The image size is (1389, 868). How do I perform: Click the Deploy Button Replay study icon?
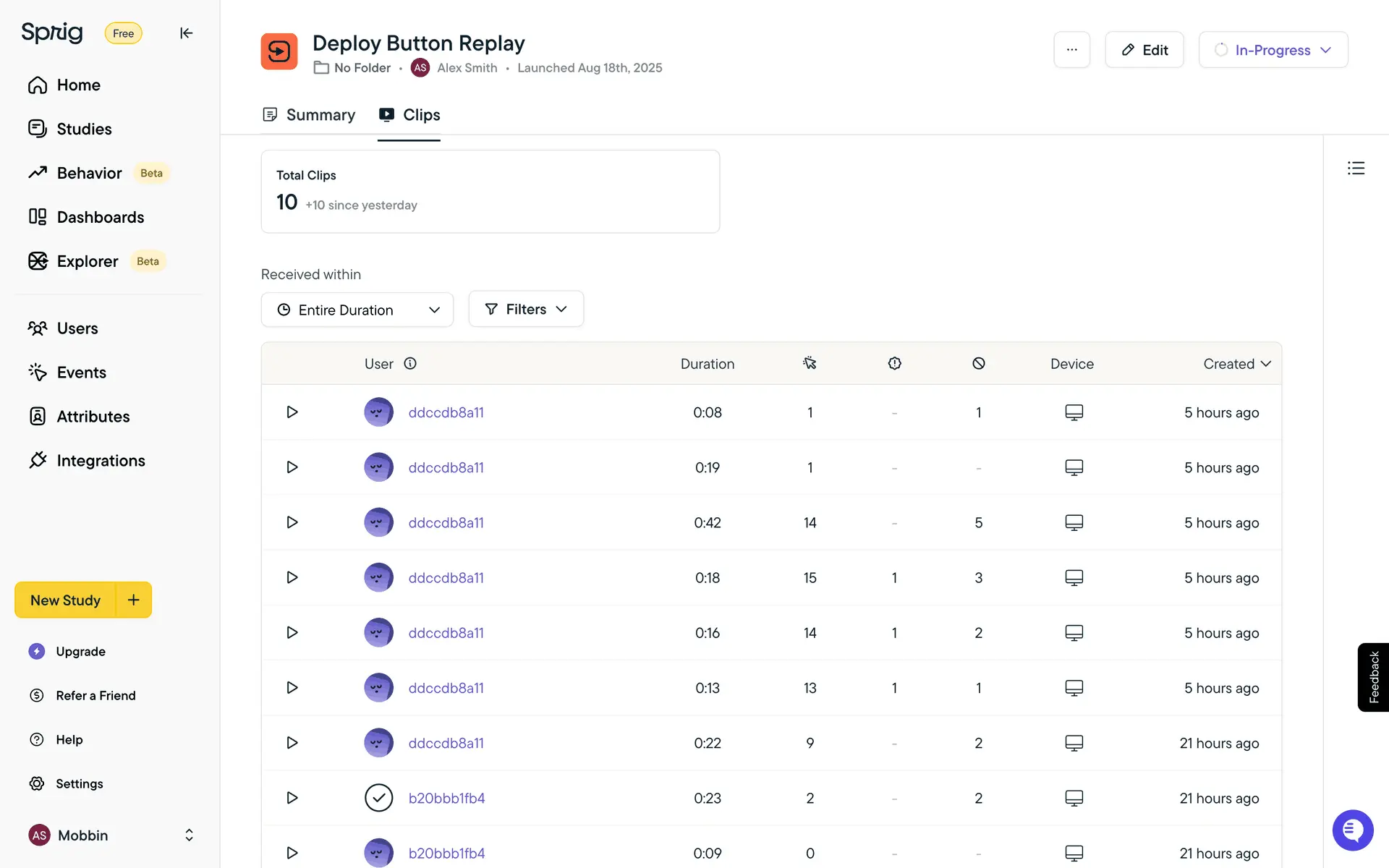(279, 51)
